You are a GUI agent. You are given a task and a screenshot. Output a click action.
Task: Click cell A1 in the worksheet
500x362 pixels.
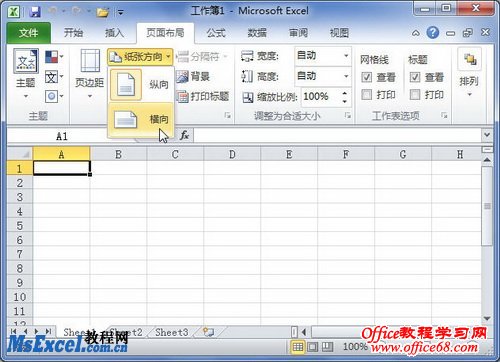pyautogui.click(x=62, y=168)
